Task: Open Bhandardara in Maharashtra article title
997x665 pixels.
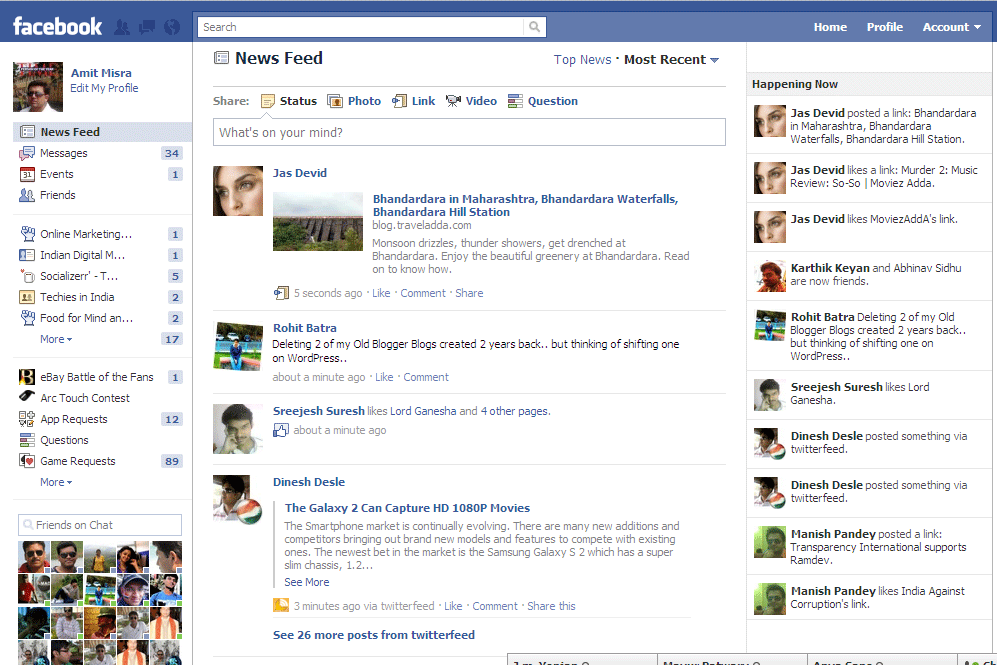Action: 525,205
